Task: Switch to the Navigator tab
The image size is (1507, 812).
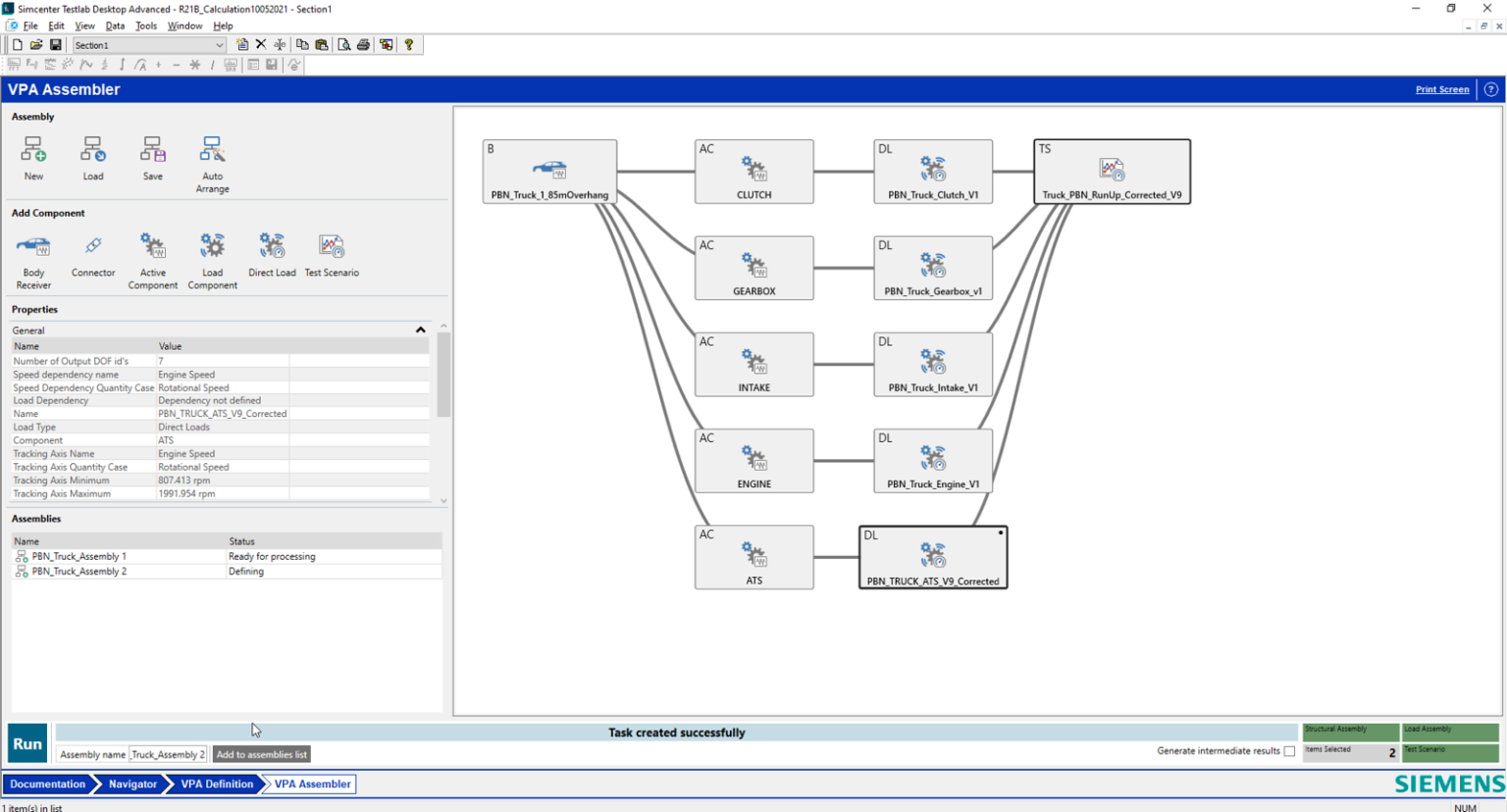Action: (x=132, y=784)
